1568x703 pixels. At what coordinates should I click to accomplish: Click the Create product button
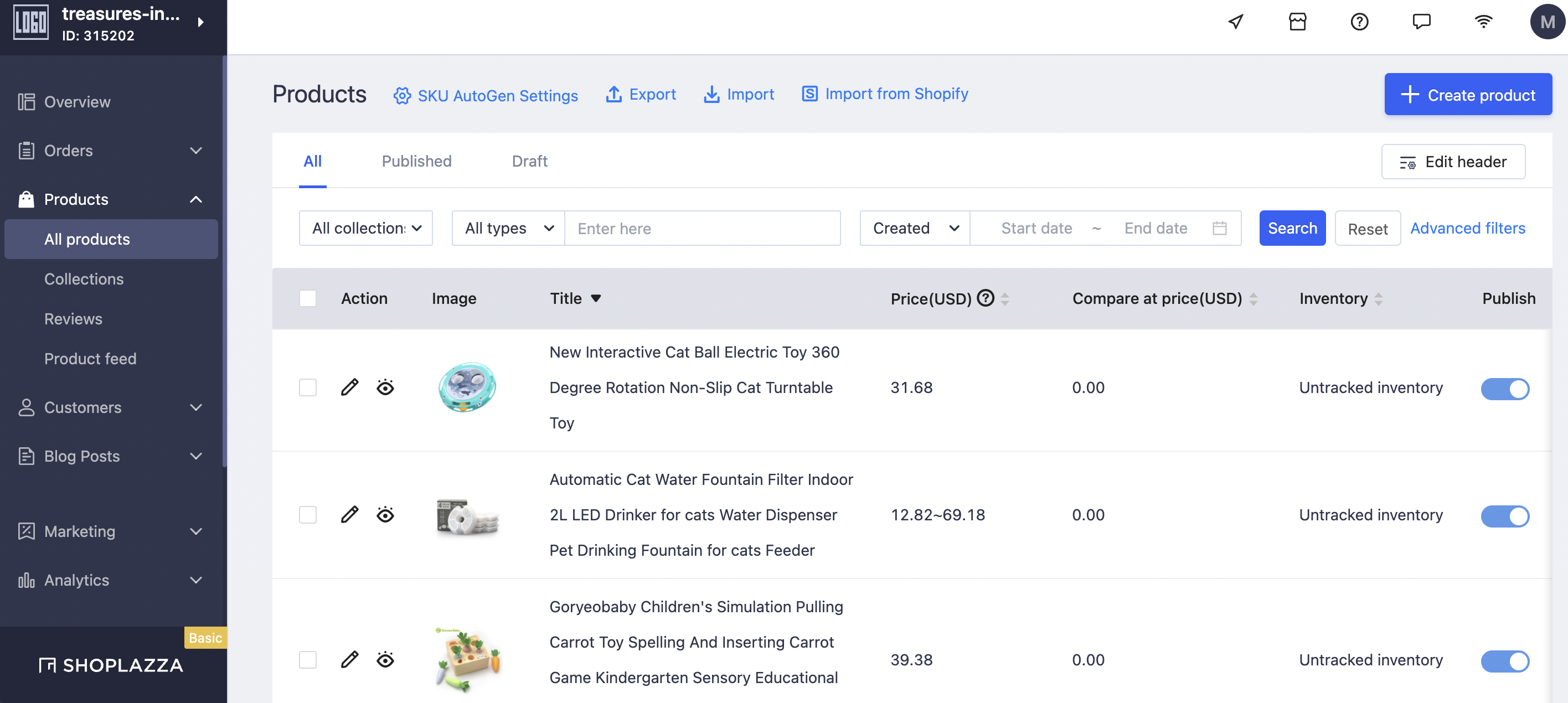click(x=1468, y=94)
